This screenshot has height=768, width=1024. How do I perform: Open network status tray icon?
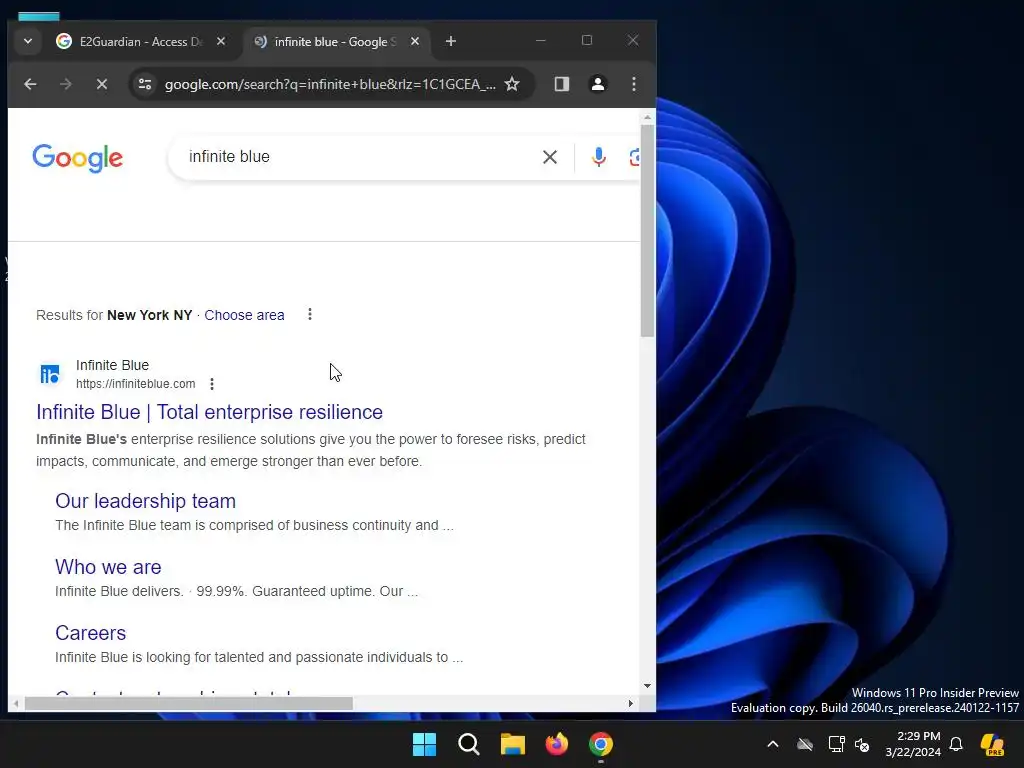(x=837, y=744)
